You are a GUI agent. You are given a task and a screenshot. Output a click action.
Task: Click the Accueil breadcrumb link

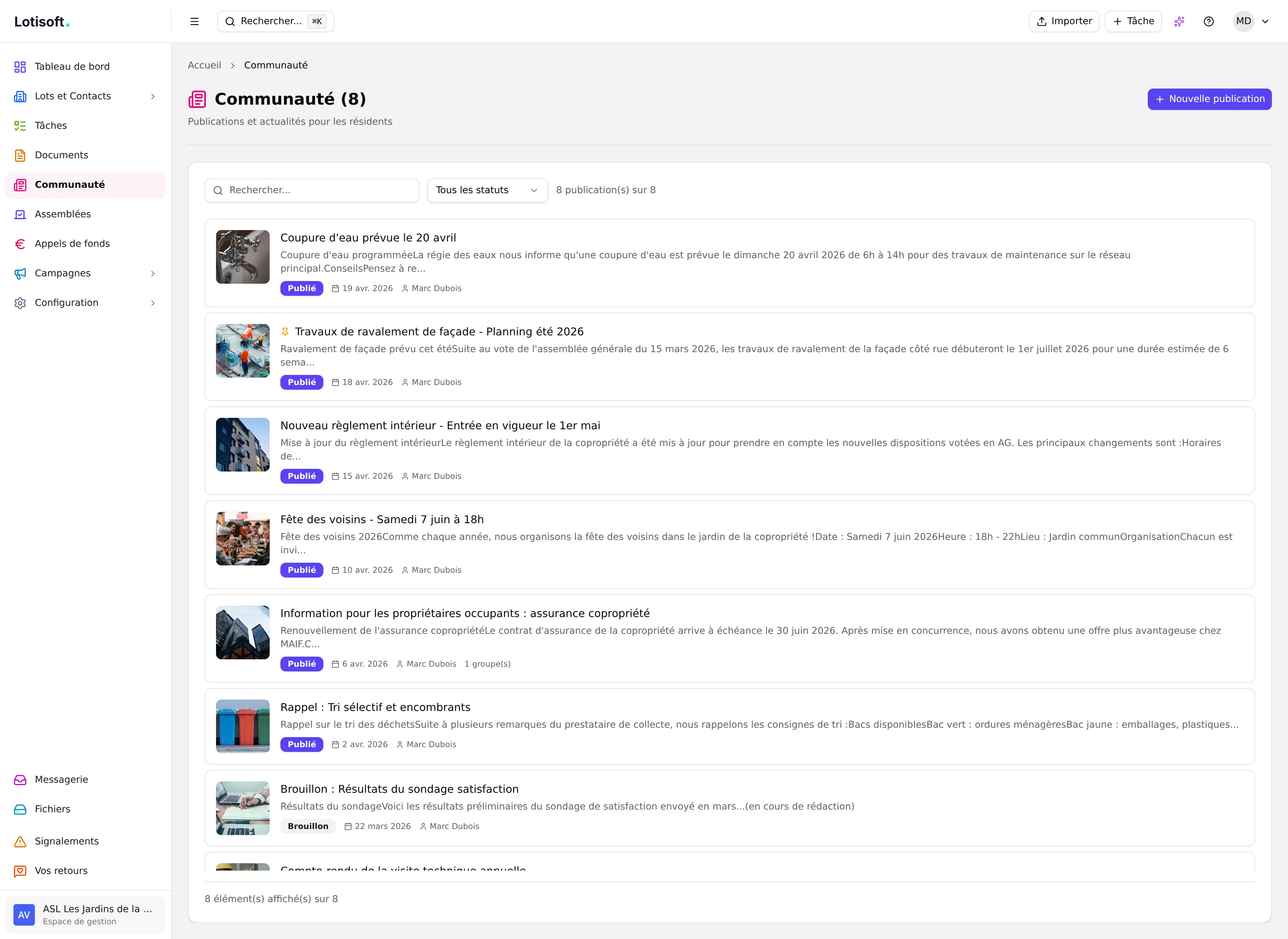205,65
